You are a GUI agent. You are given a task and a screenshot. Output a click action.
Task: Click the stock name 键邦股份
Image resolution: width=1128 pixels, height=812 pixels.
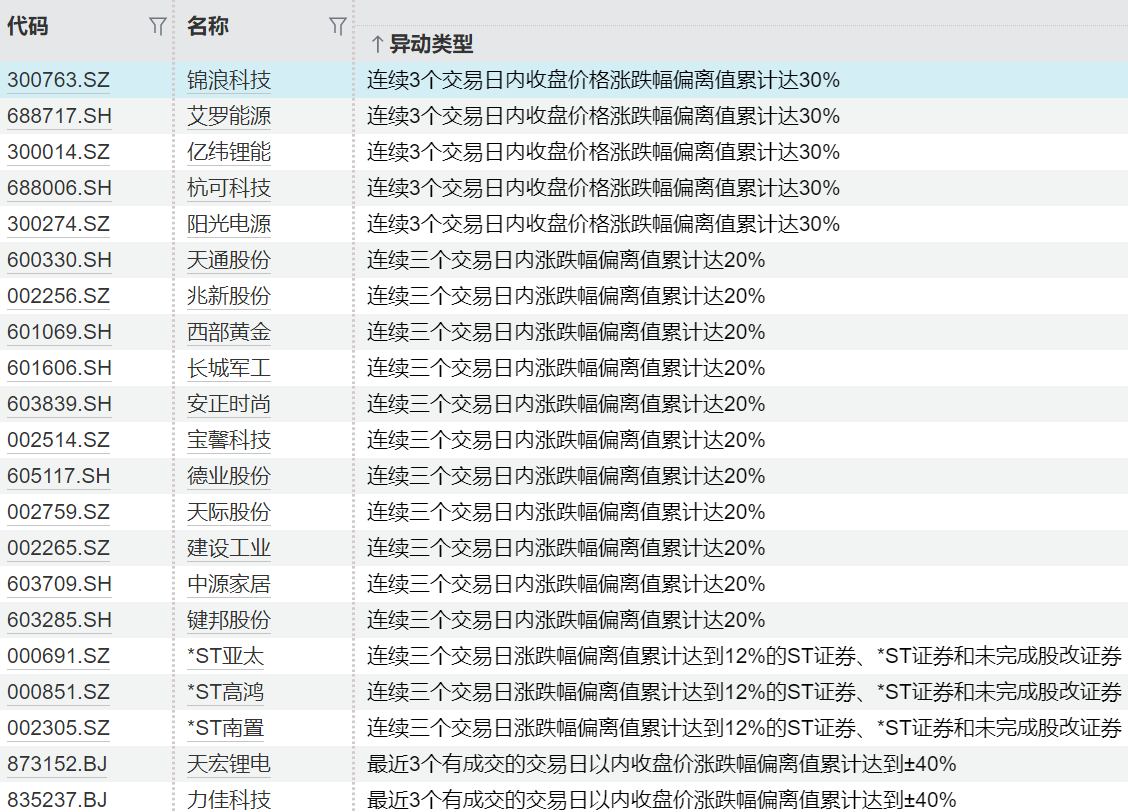229,619
